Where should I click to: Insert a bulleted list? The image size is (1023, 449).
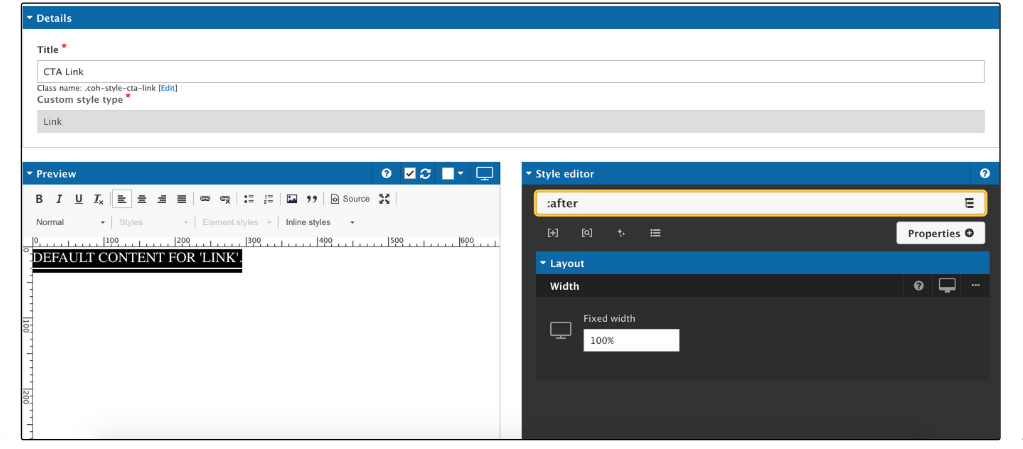(x=249, y=199)
